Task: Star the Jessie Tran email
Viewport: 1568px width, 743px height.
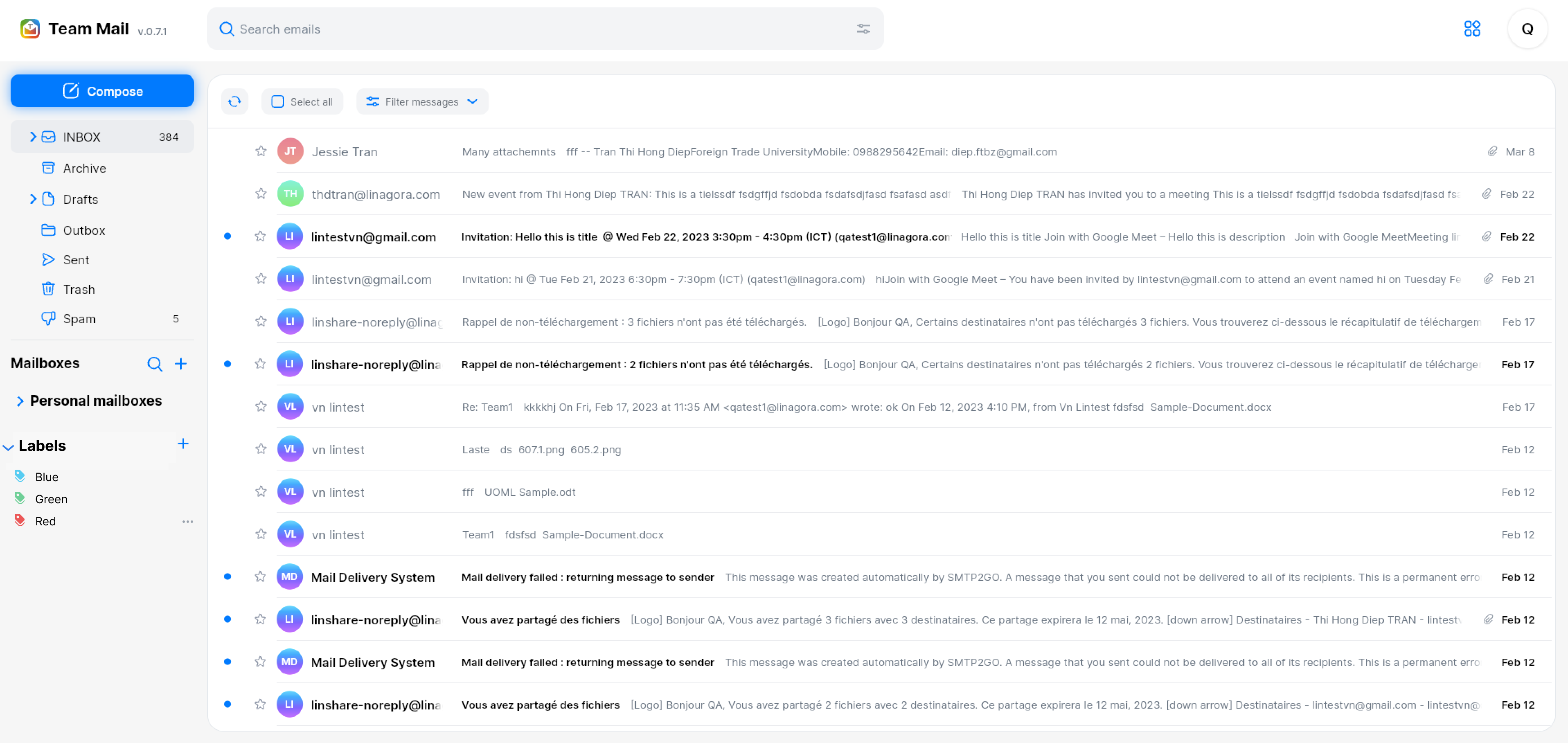Action: 261,151
